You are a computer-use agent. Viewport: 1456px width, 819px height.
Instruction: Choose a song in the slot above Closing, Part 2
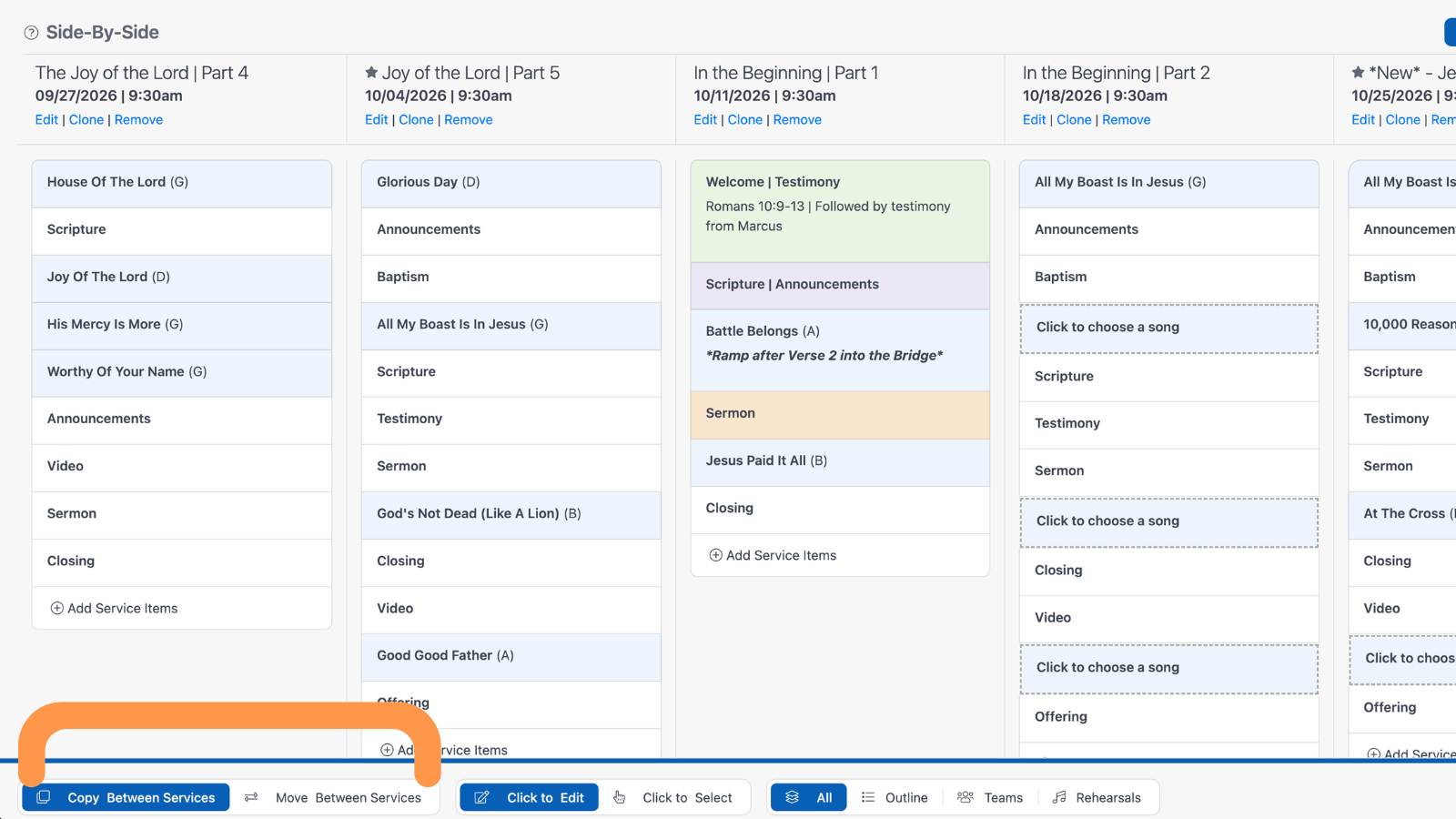pos(1169,521)
